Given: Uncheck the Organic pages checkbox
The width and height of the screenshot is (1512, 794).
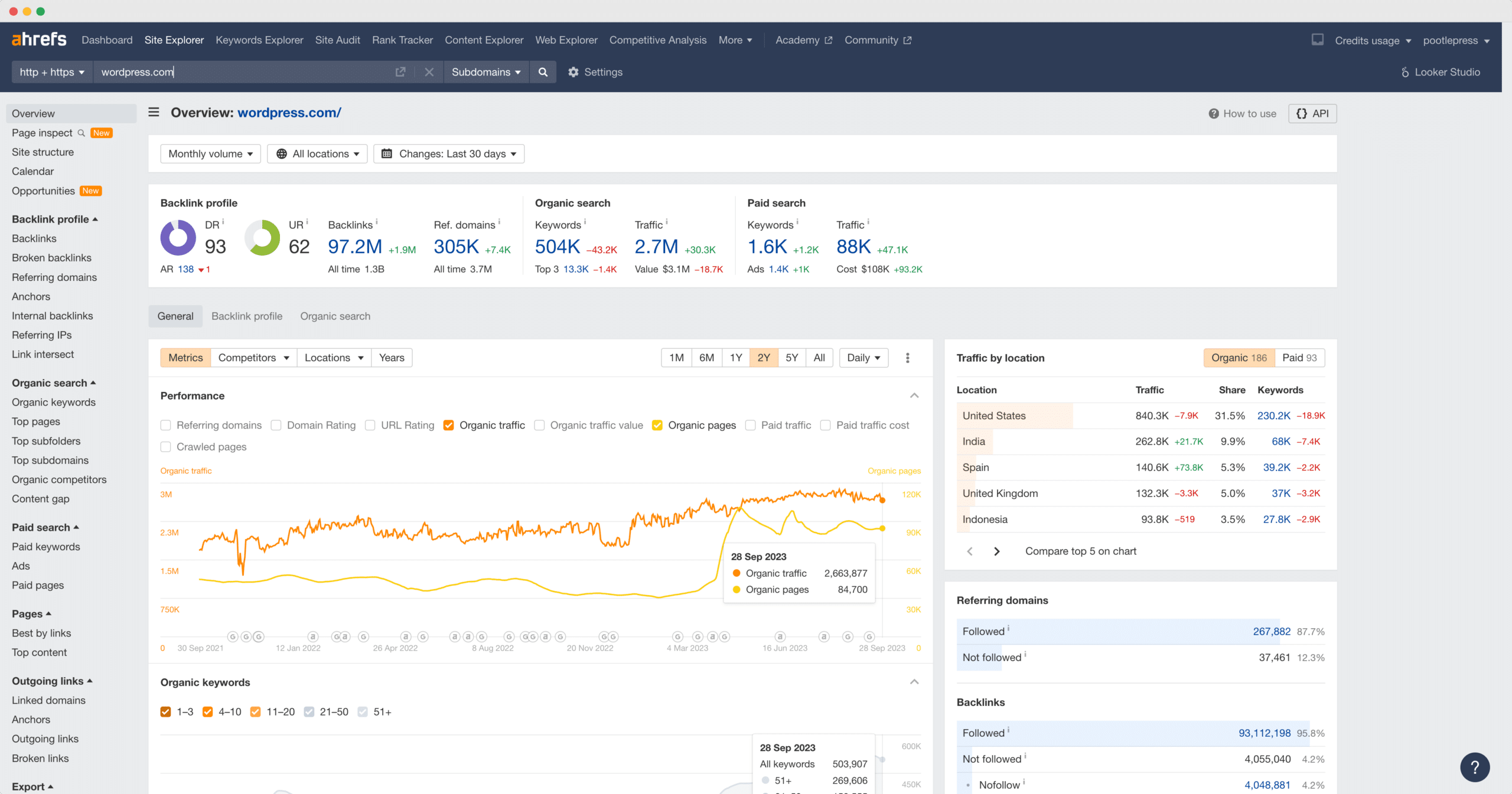Looking at the screenshot, I should pyautogui.click(x=657, y=425).
